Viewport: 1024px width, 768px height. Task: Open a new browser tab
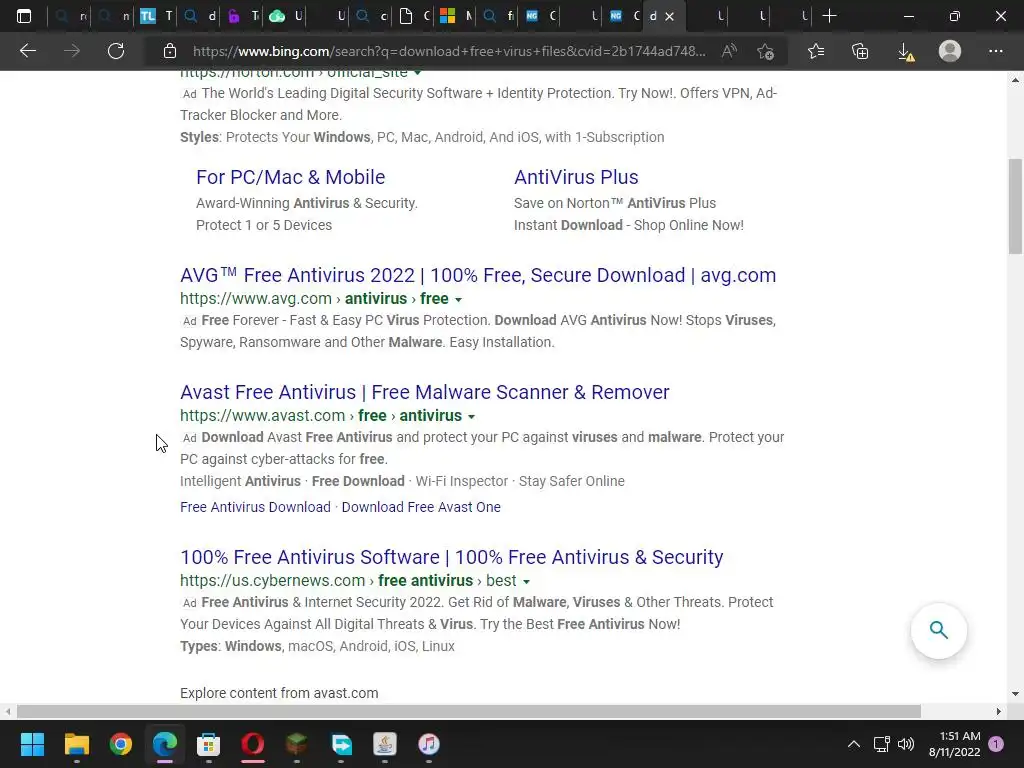tap(829, 16)
